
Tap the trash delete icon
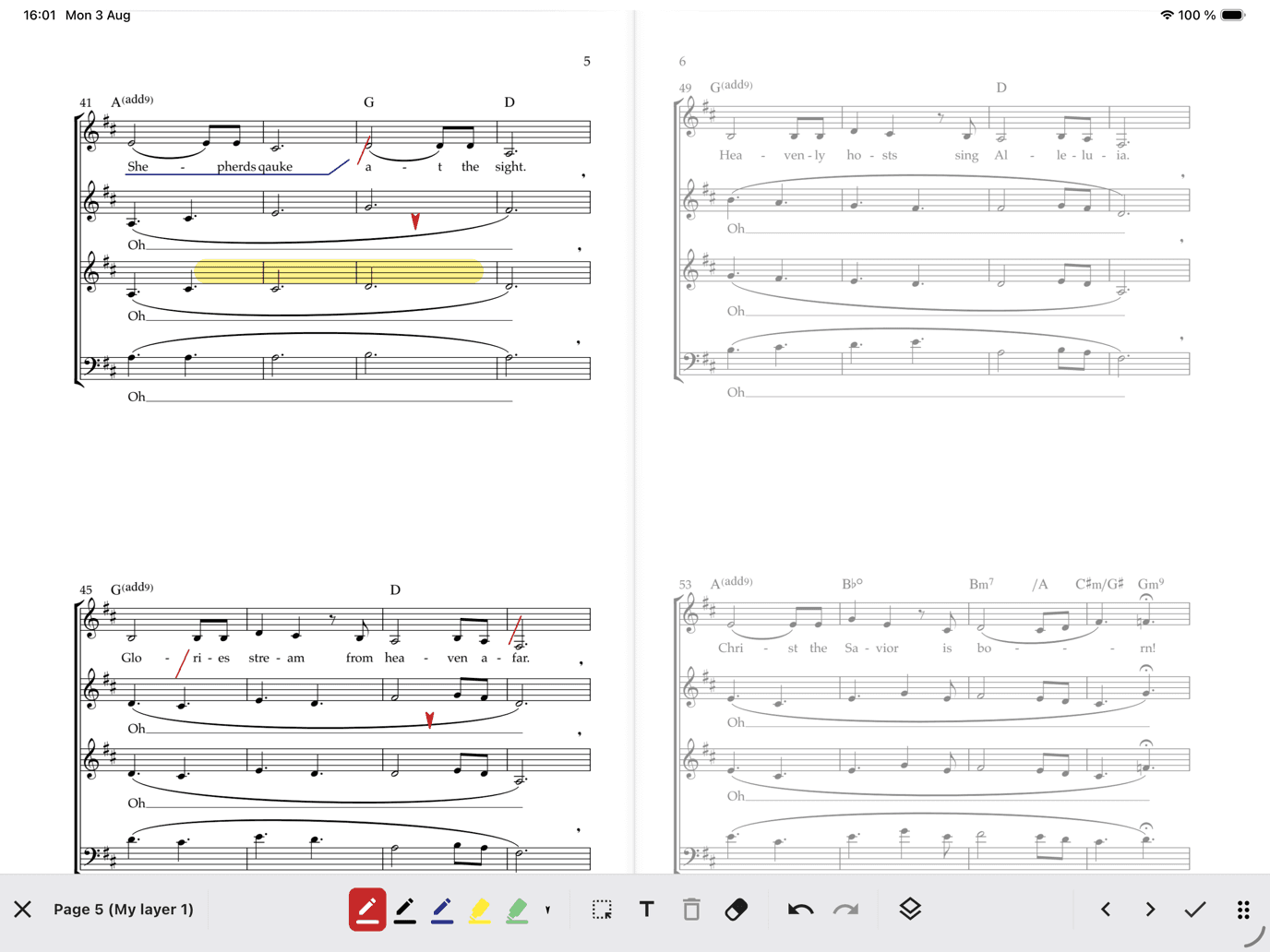click(691, 910)
